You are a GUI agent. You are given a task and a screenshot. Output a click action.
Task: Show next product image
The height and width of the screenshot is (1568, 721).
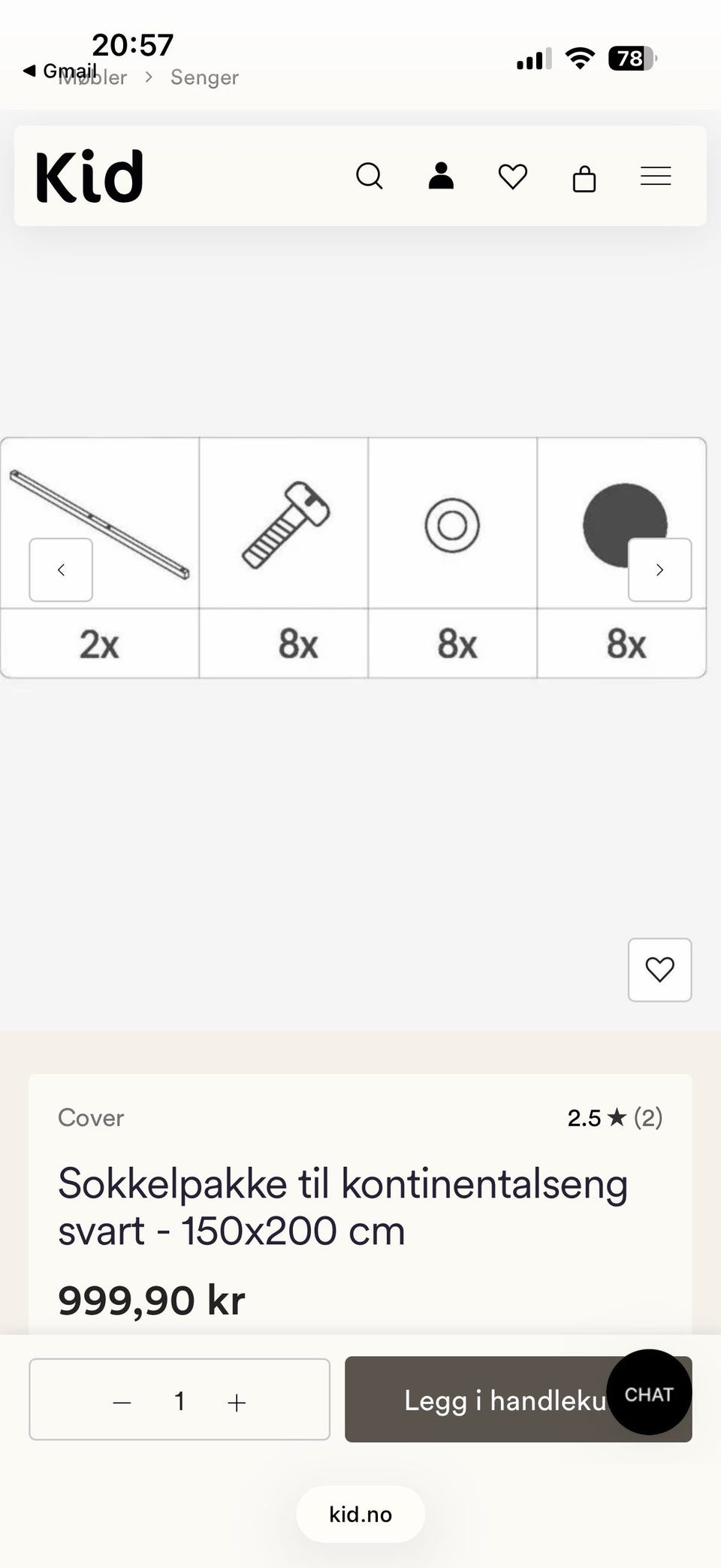(x=659, y=569)
